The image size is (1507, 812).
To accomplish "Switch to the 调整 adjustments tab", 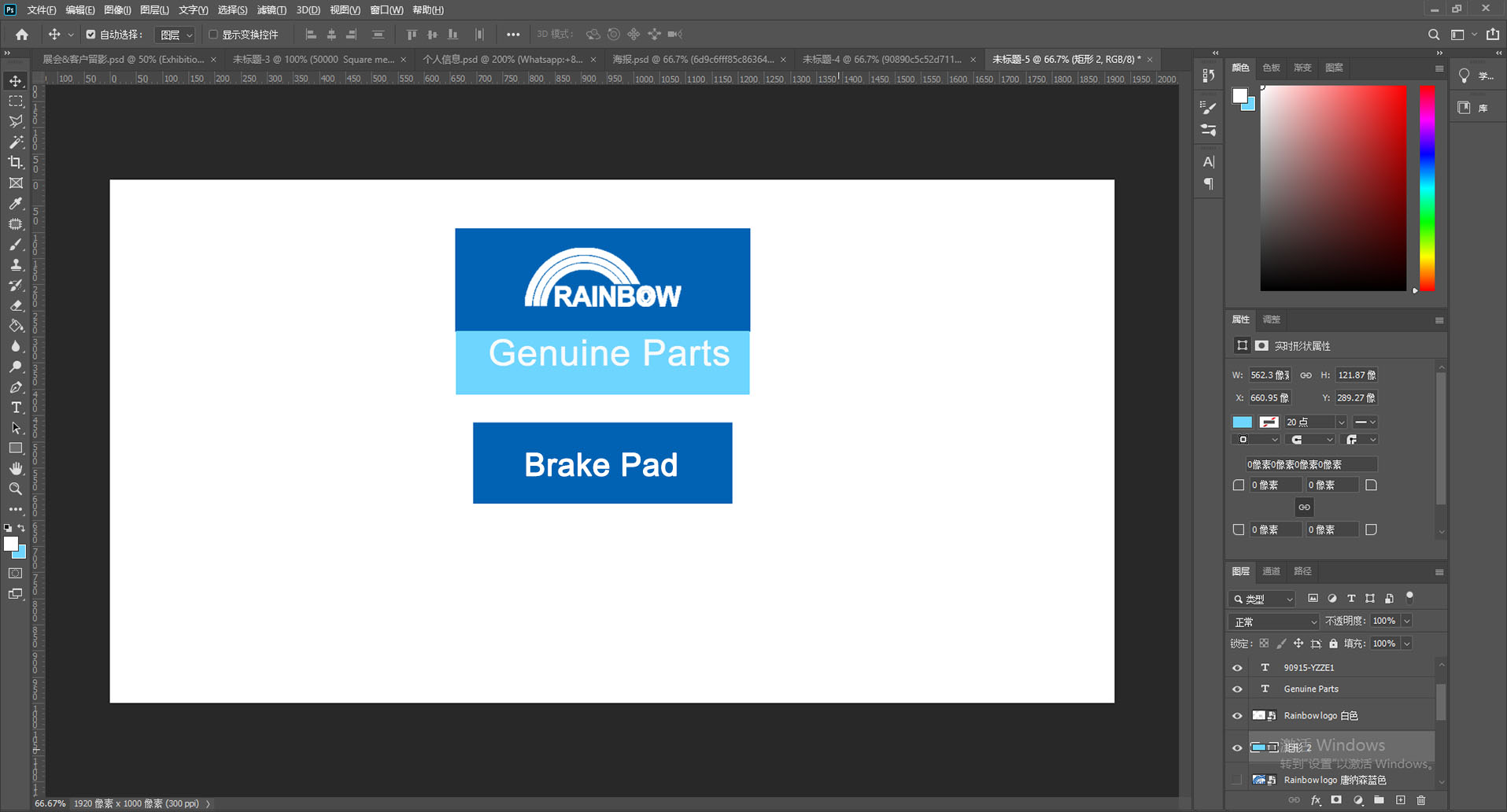I will click(x=1271, y=319).
